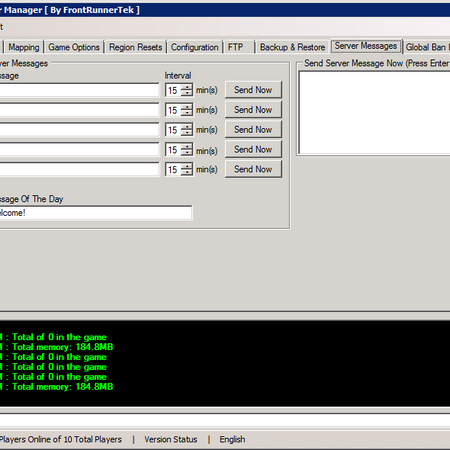Click Send Now for the third message
The width and height of the screenshot is (450, 450).
tap(253, 129)
